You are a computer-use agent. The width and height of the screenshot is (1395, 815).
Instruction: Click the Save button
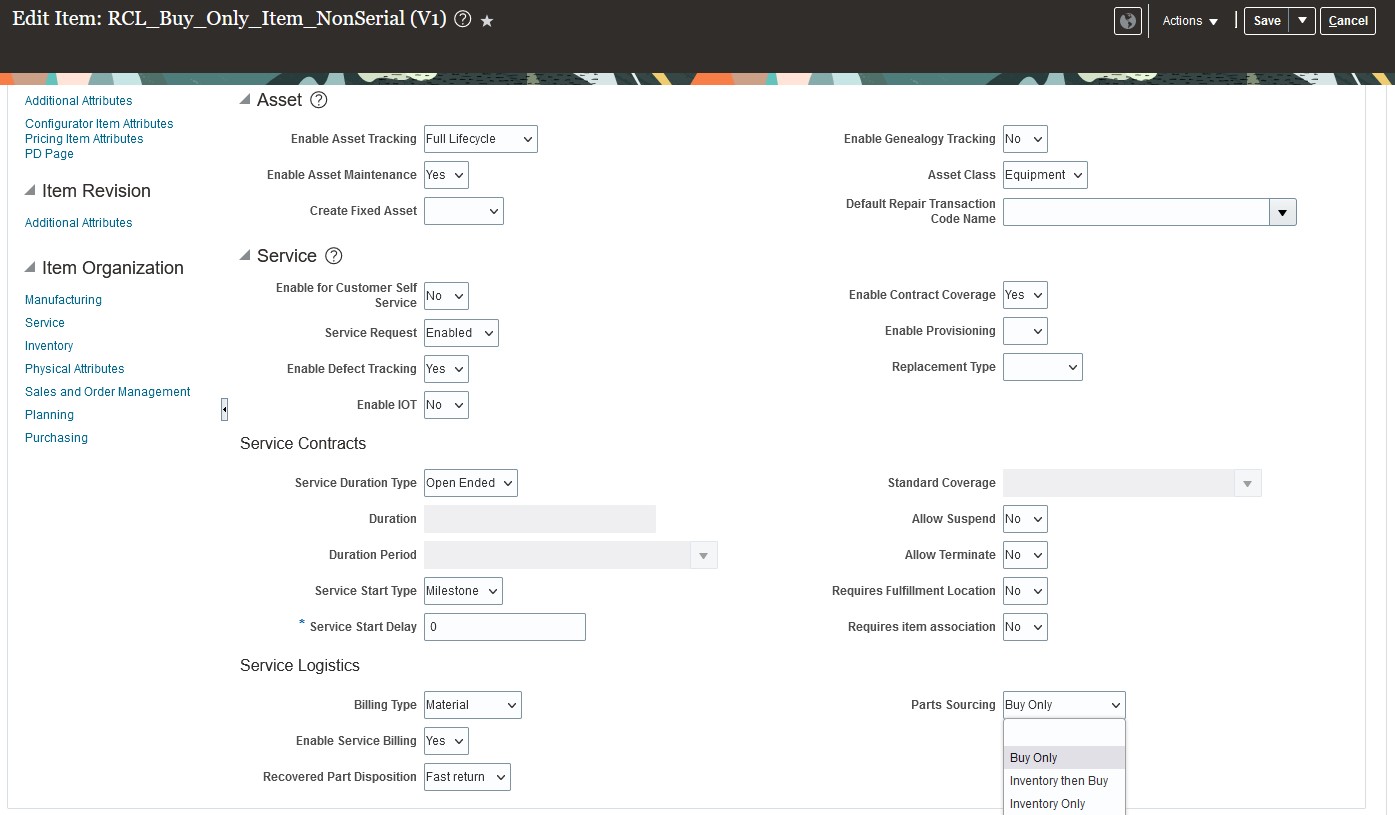click(1267, 21)
